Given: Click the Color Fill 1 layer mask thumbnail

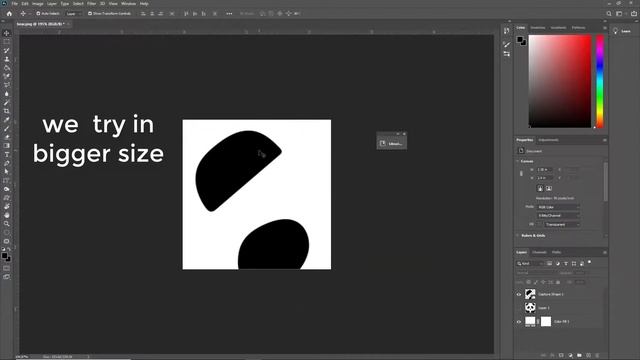Looking at the screenshot, I should [x=546, y=322].
